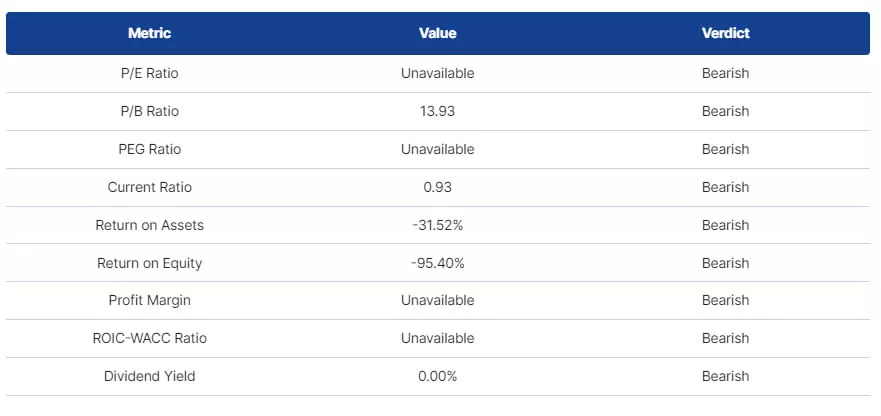Select the Profit Margin label
881x416 pixels.
(149, 300)
